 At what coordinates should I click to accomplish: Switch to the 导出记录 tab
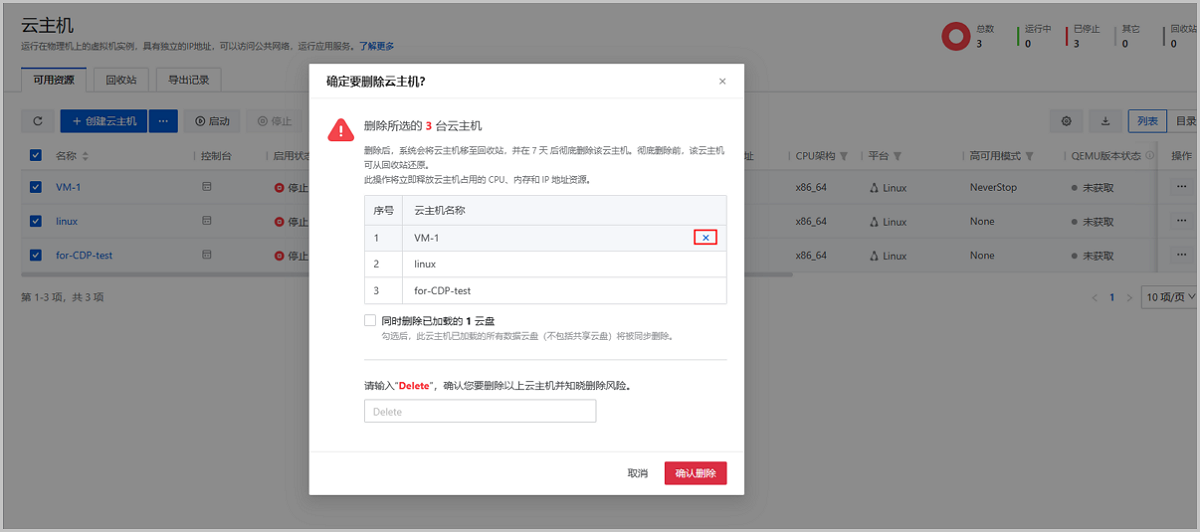pos(189,80)
